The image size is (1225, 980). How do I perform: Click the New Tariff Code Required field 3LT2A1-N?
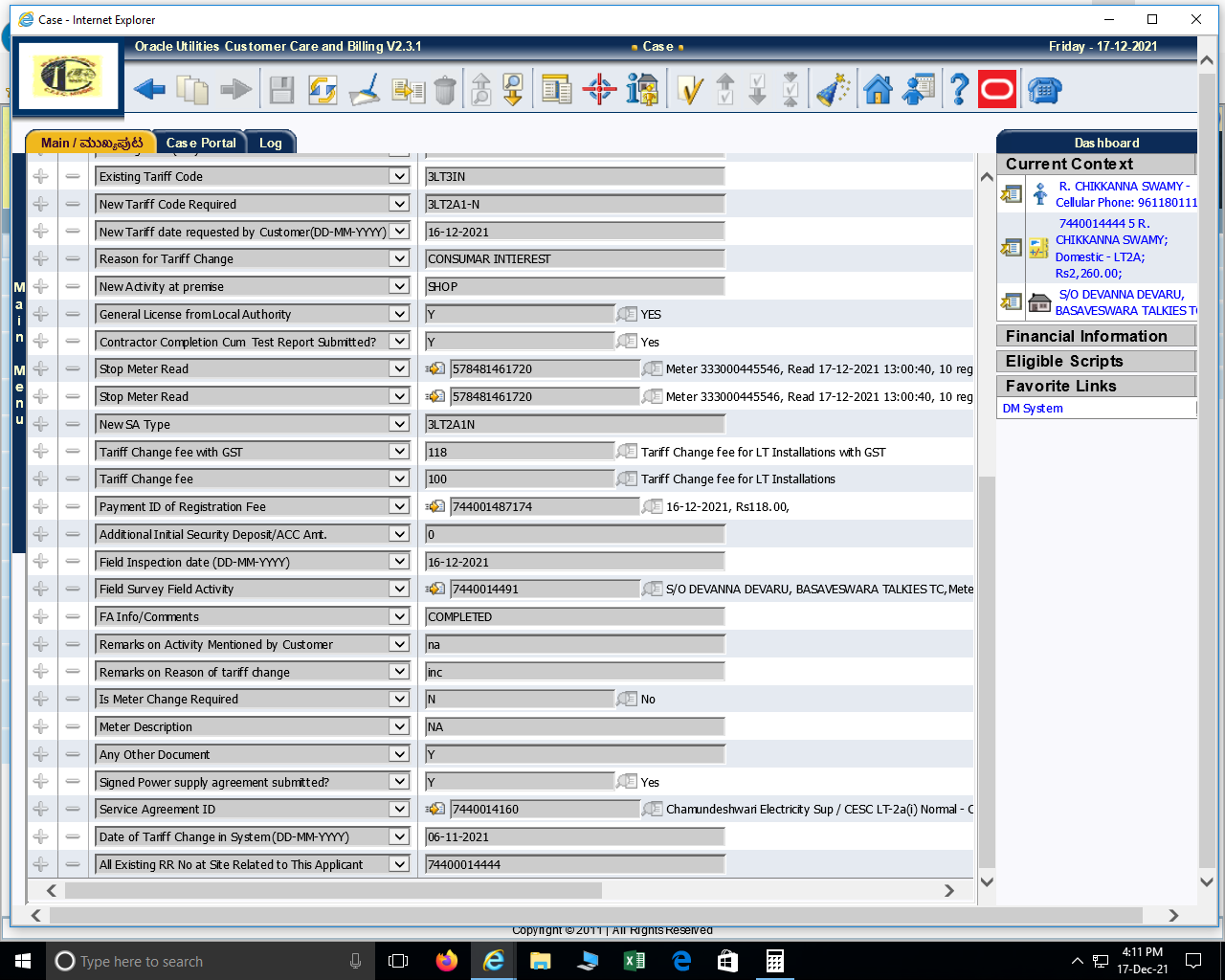(x=574, y=204)
